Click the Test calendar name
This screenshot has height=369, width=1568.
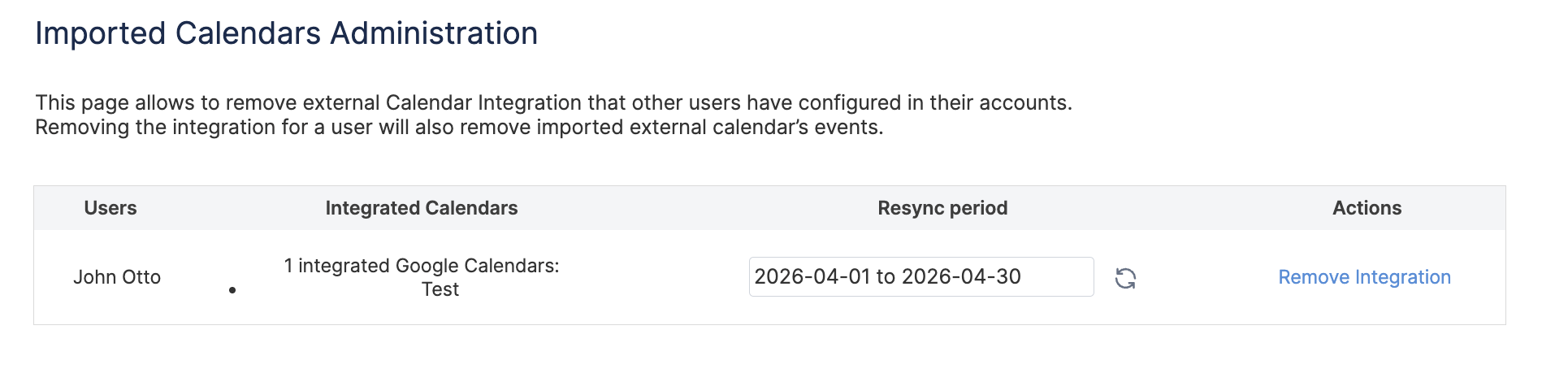[x=440, y=289]
